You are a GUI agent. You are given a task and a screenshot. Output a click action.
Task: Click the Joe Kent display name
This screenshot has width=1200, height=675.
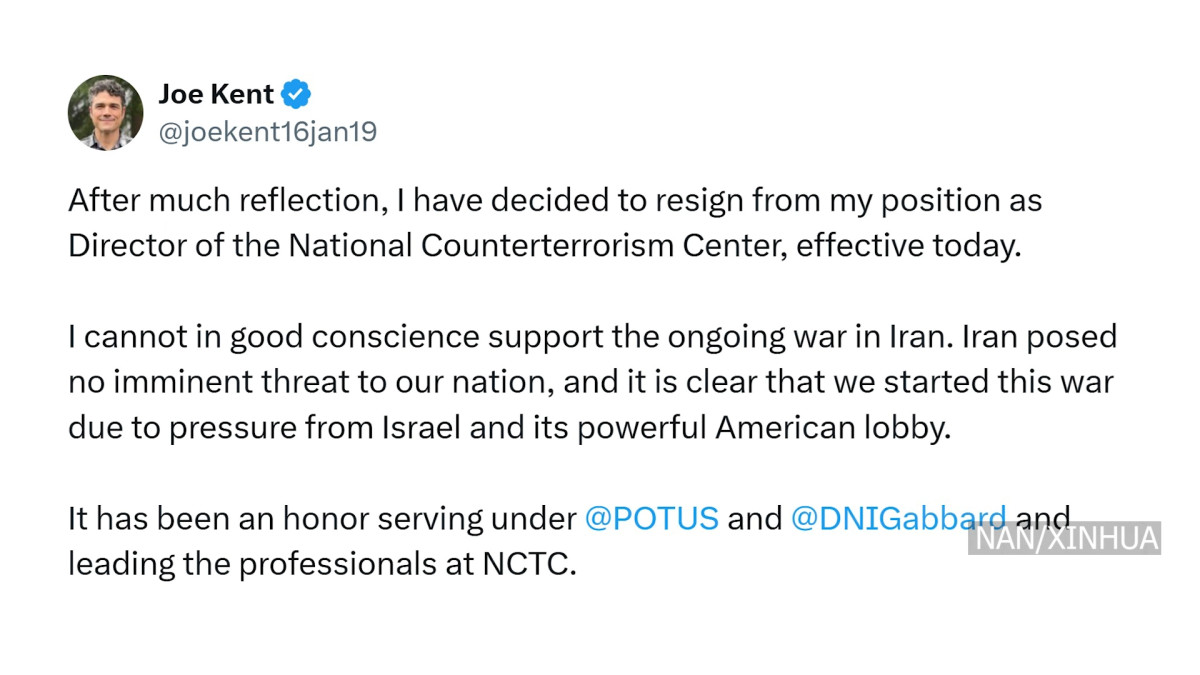216,95
